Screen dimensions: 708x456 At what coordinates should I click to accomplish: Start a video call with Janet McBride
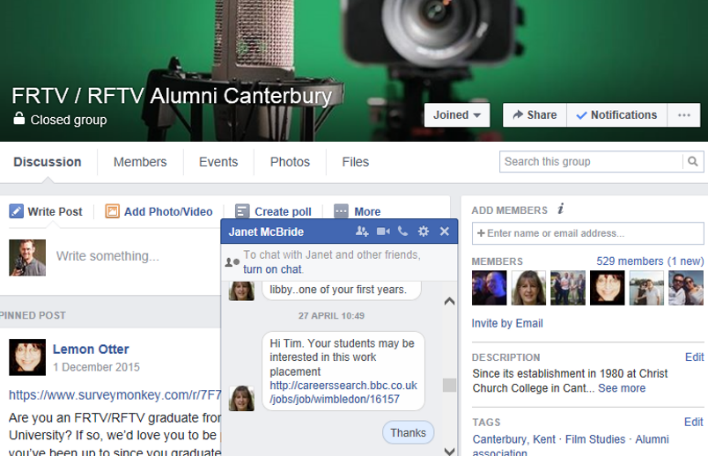pyautogui.click(x=383, y=231)
